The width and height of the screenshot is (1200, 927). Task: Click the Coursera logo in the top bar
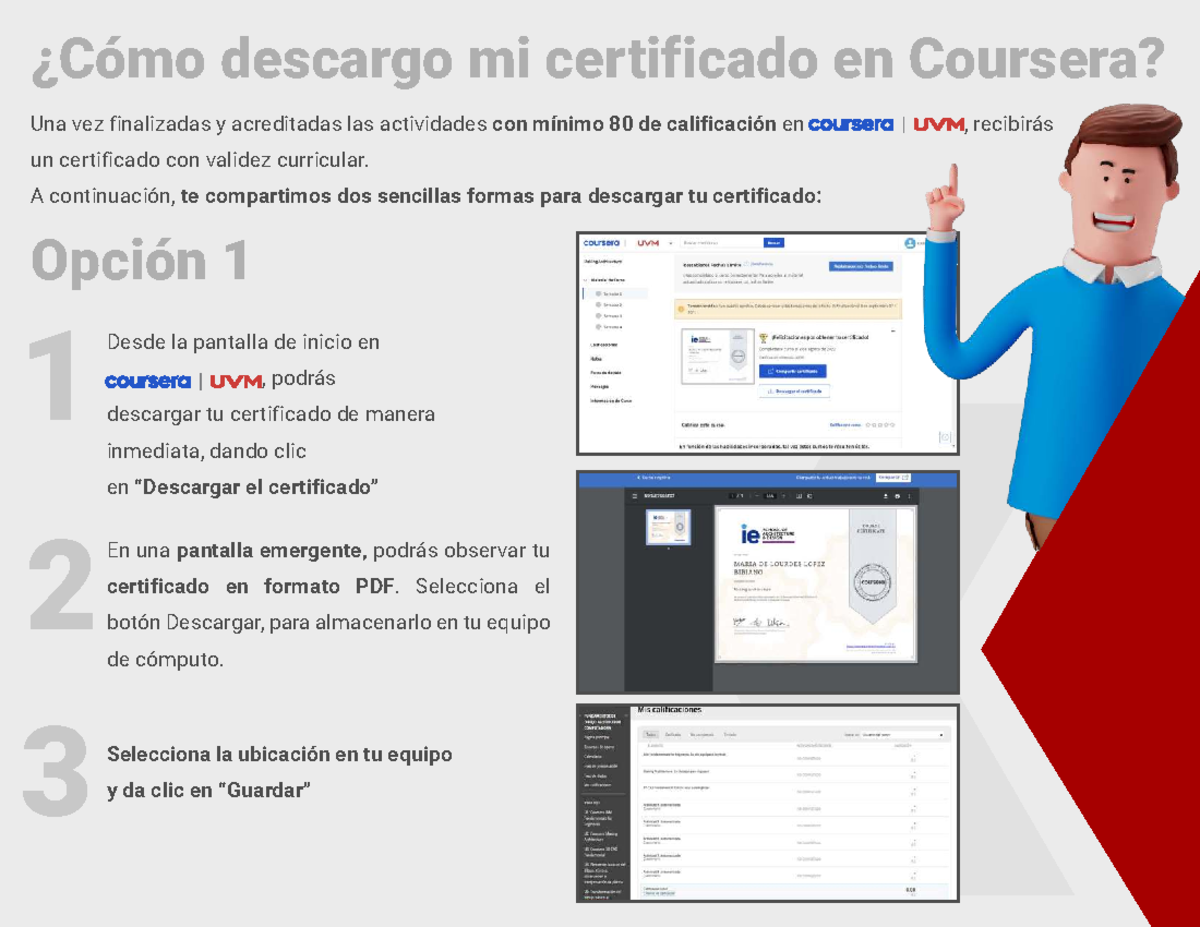point(600,243)
